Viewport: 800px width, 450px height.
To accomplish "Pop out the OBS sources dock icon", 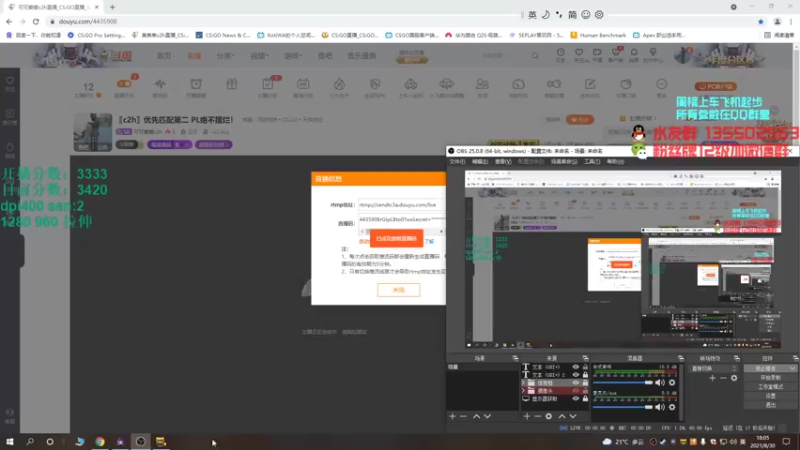I will 585,358.
